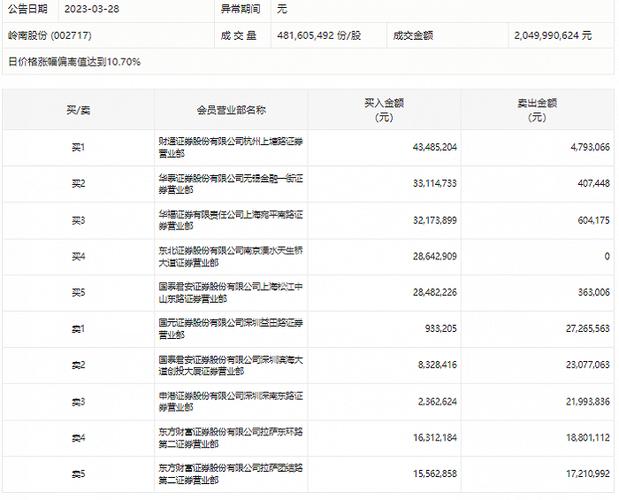Click 东北证券 南京溧水天生桥大道 branch name
The image size is (619, 500).
231,257
